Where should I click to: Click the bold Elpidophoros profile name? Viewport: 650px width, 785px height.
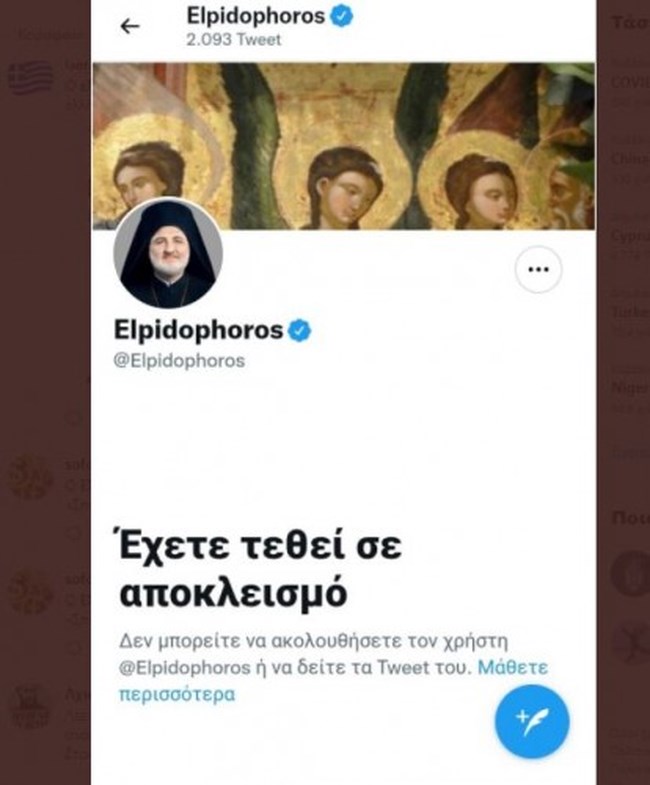click(x=198, y=330)
